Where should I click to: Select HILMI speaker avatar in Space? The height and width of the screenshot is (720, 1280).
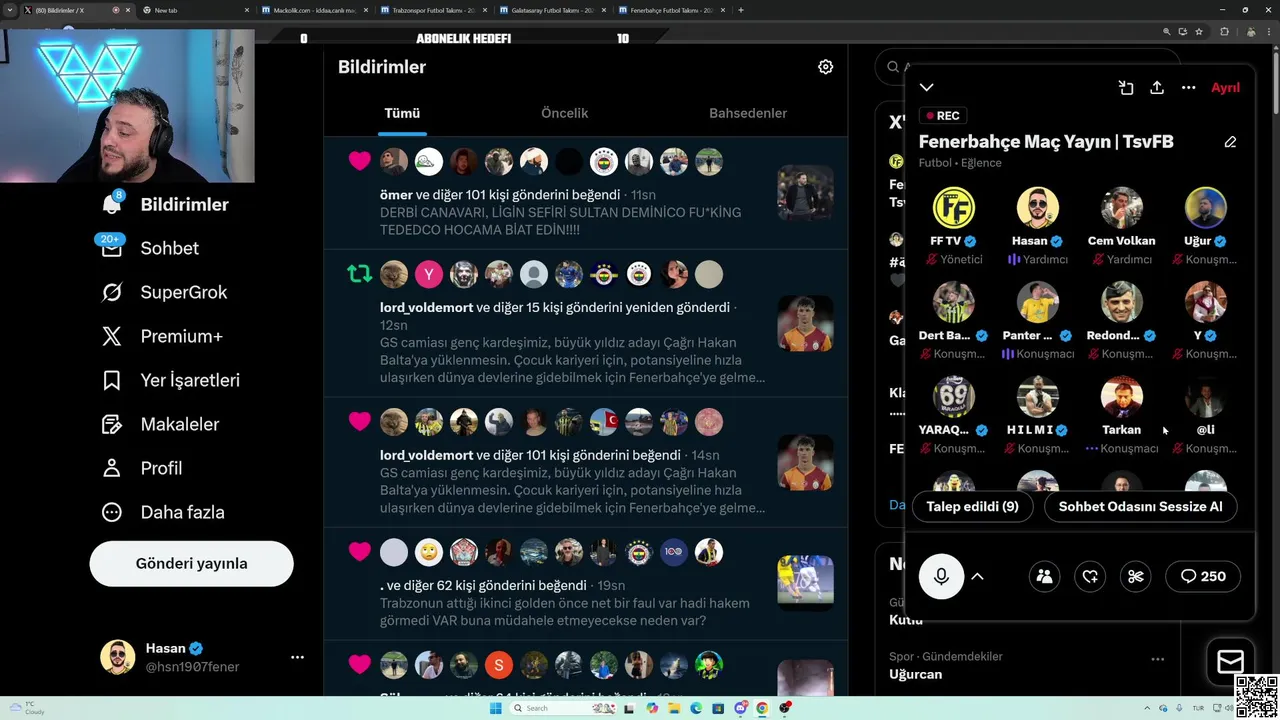1038,397
